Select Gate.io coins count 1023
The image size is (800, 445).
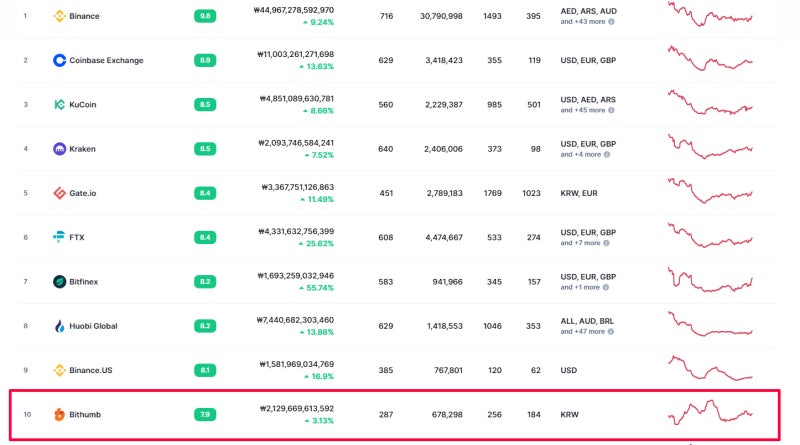click(x=531, y=193)
